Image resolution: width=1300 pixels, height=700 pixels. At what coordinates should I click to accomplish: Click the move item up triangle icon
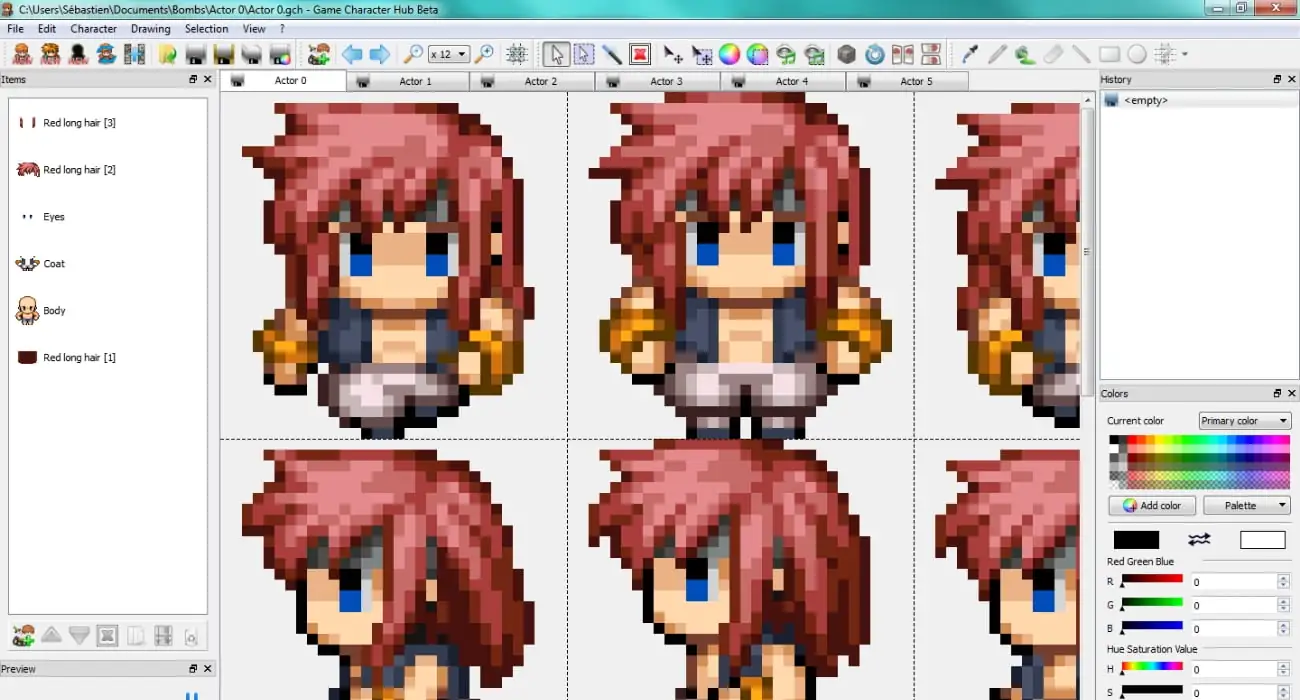click(x=51, y=635)
